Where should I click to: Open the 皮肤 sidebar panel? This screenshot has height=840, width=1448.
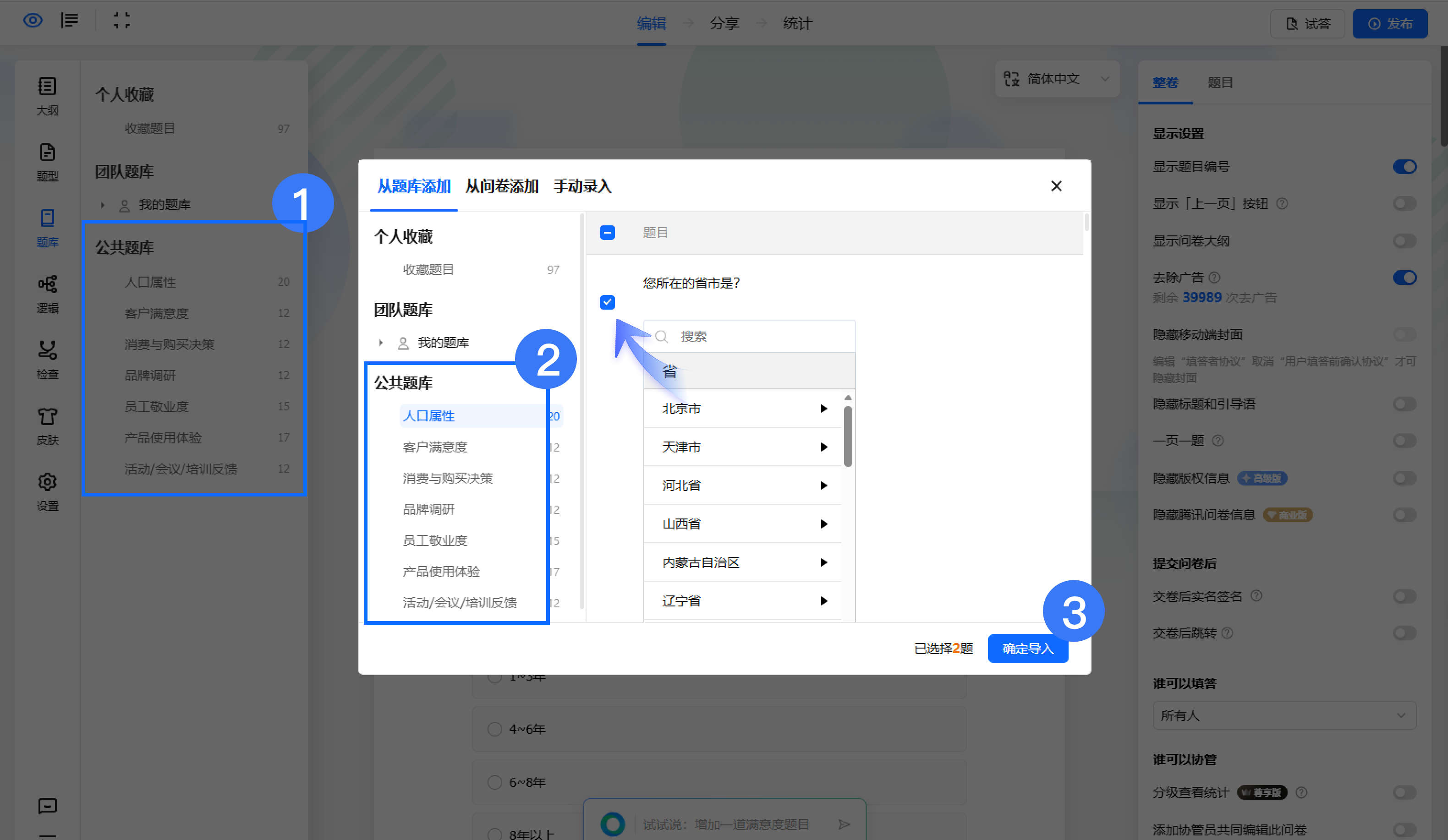[x=47, y=426]
